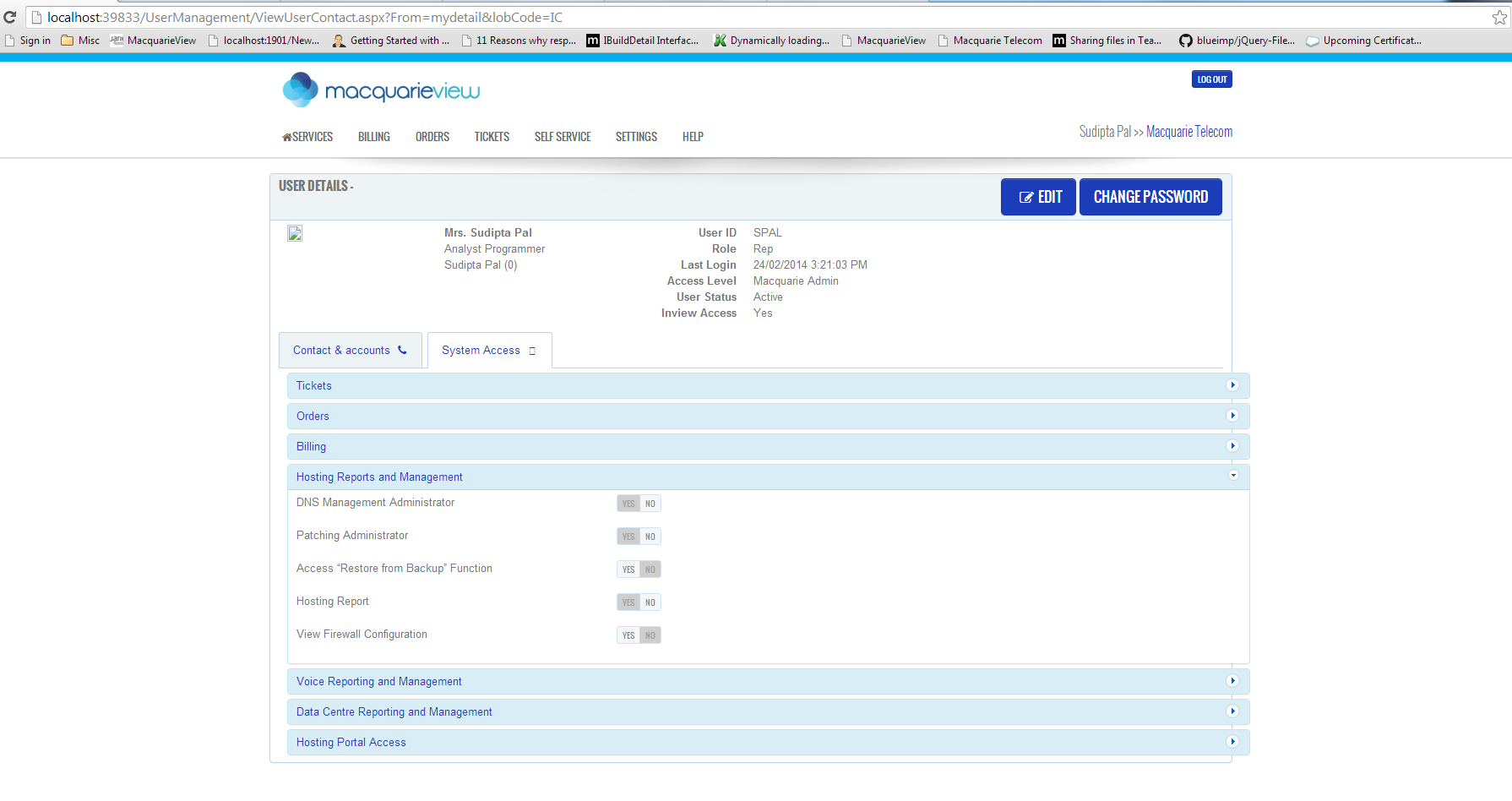Click the macquarieview logo
This screenshot has width=1512, height=801.
pos(381,90)
